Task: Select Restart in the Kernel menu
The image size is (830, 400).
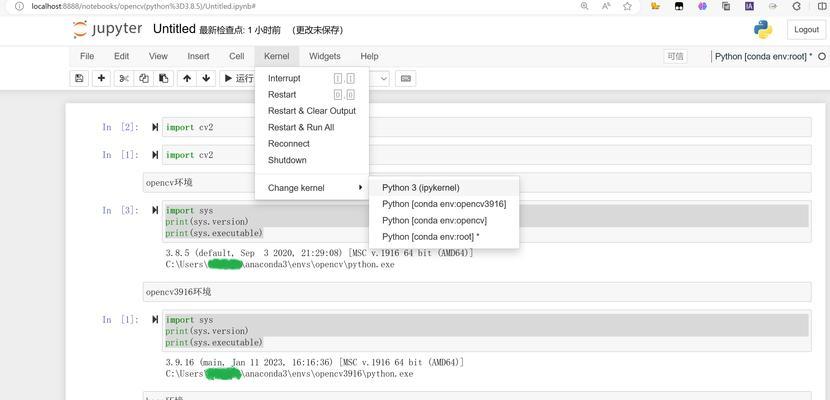Action: pyautogui.click(x=312, y=95)
